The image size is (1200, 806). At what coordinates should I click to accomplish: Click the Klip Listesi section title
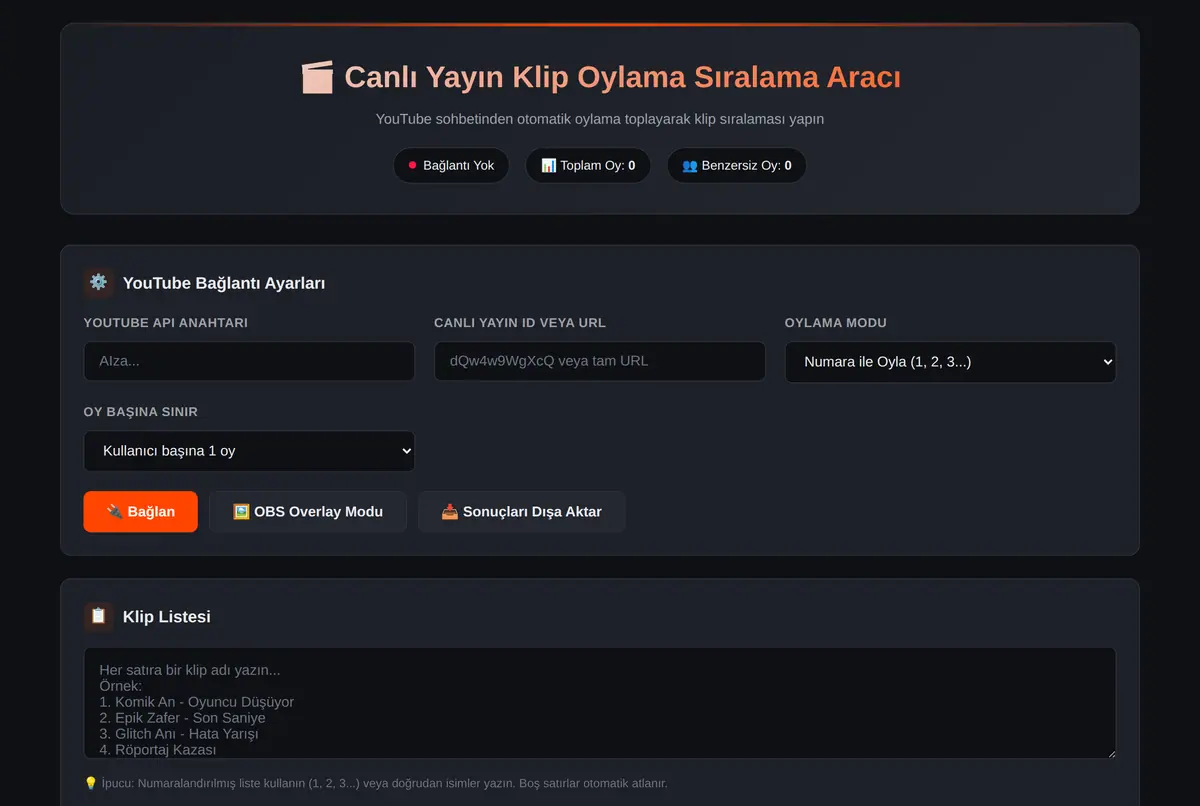pos(167,617)
